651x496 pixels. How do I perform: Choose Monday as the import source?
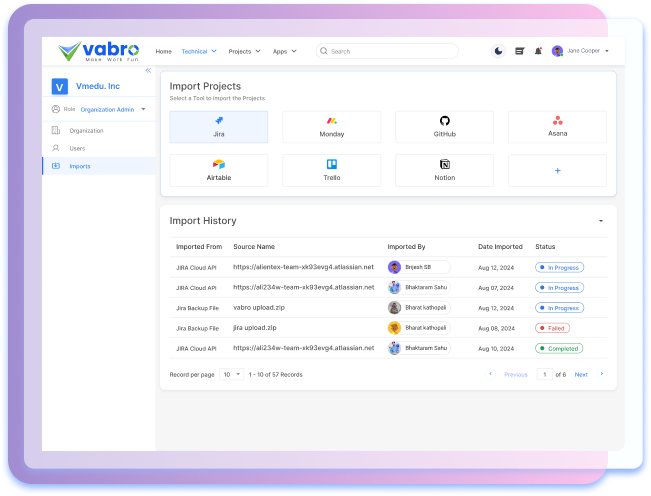pos(331,127)
